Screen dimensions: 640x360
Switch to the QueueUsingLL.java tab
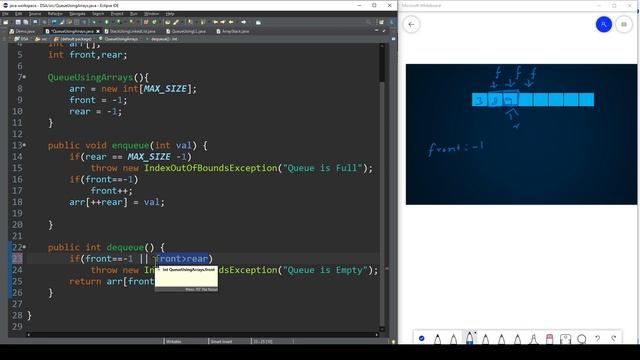pos(186,31)
